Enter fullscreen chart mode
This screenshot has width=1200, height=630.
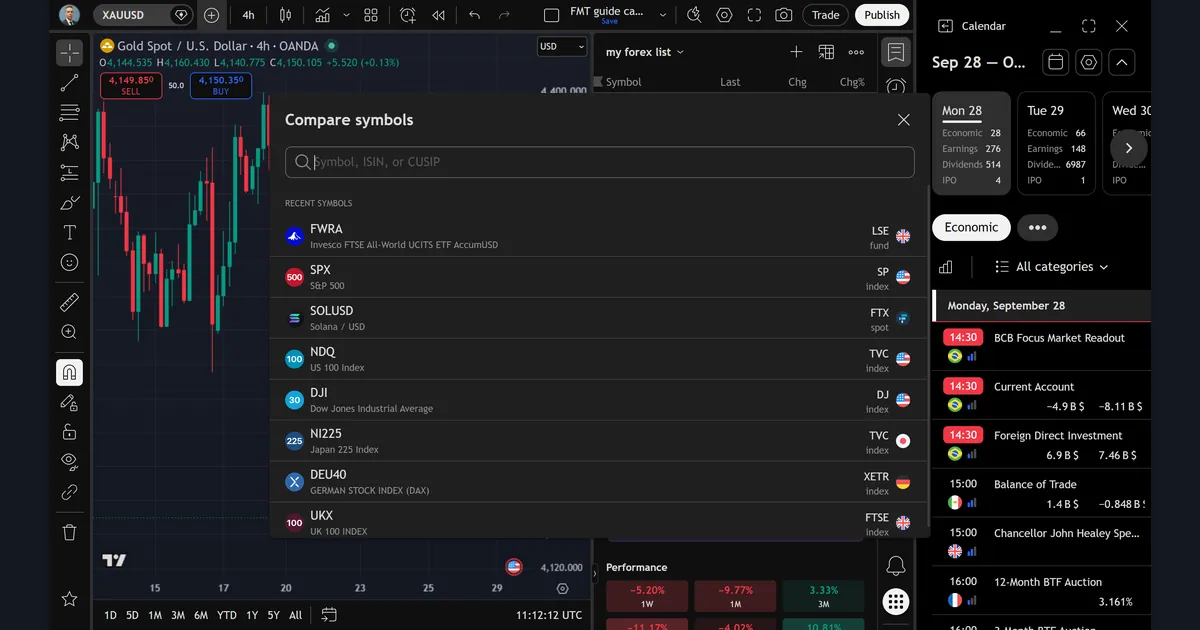(754, 15)
